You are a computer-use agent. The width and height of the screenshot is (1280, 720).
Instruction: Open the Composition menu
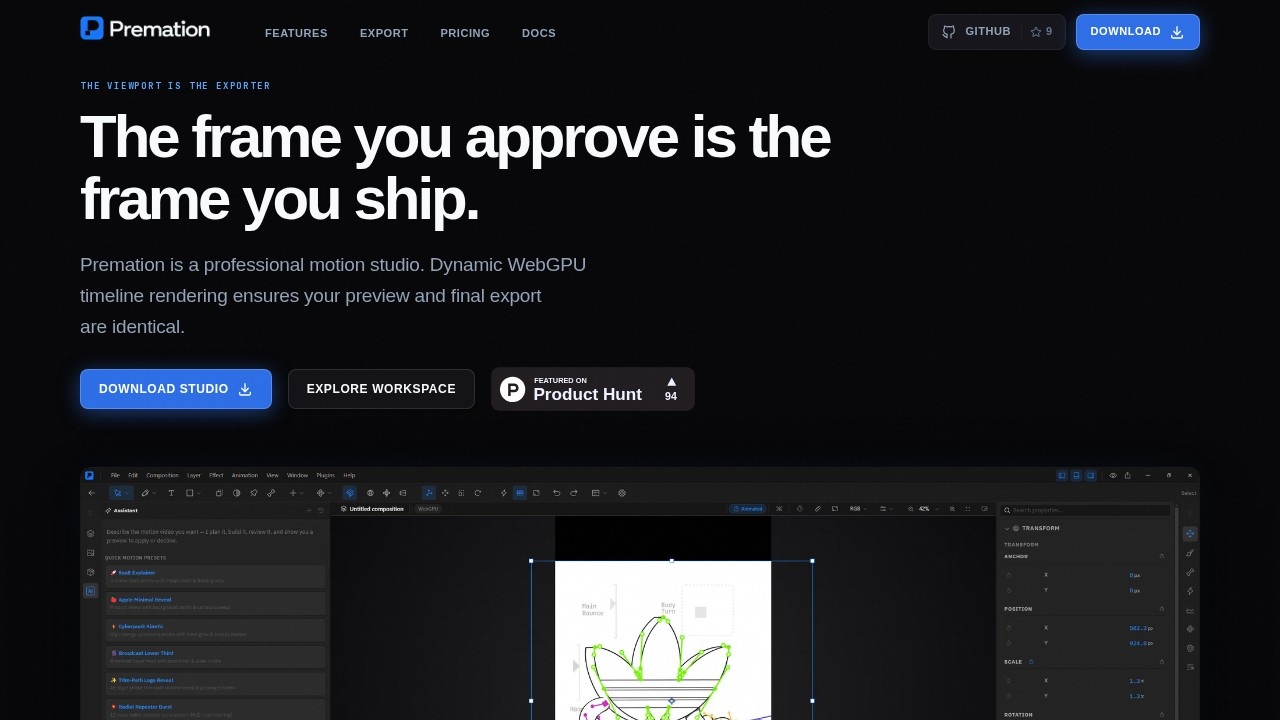[x=162, y=475]
